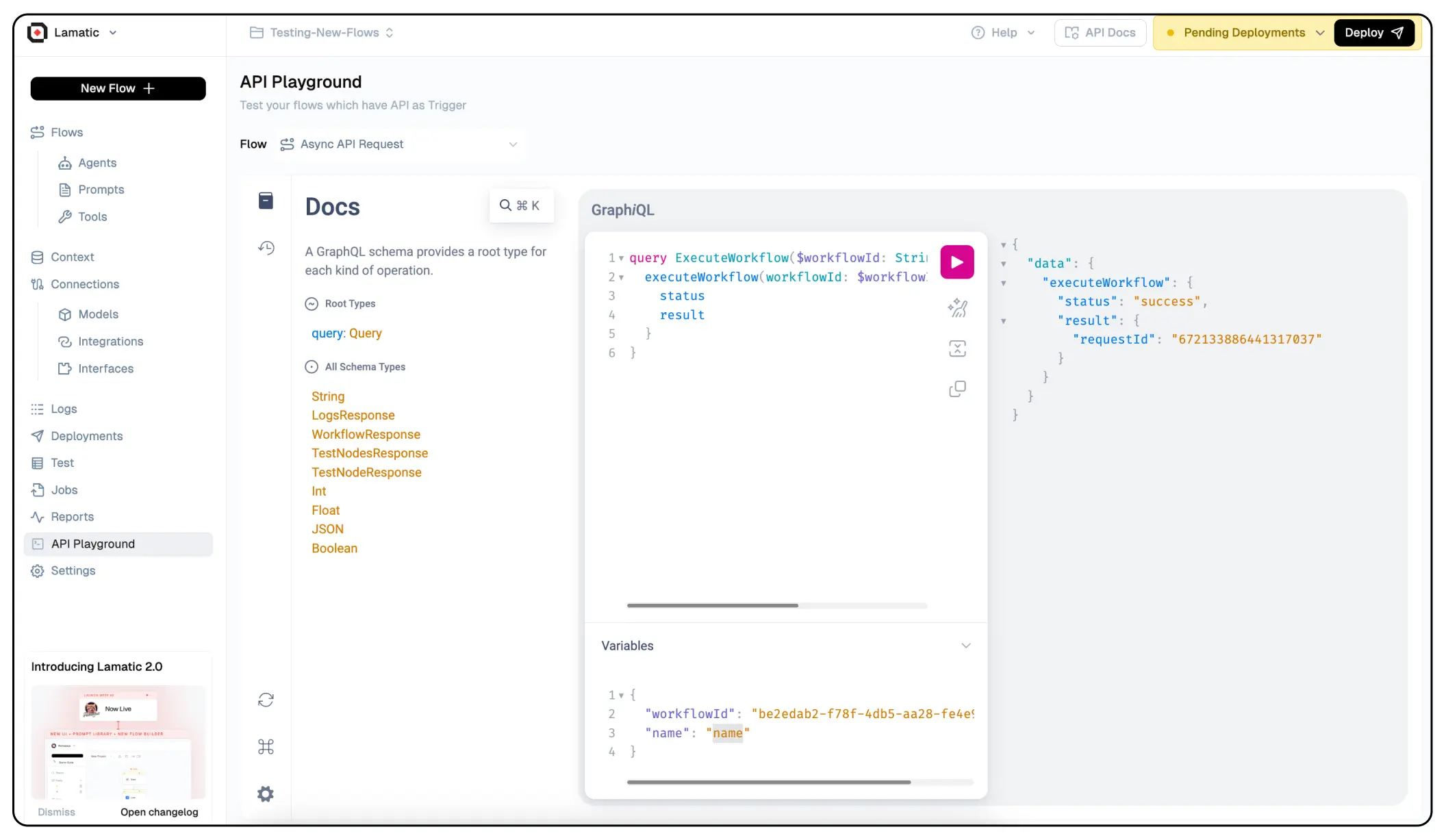Fold line 1 of the query editor
The width and height of the screenshot is (1446, 840).
point(621,259)
